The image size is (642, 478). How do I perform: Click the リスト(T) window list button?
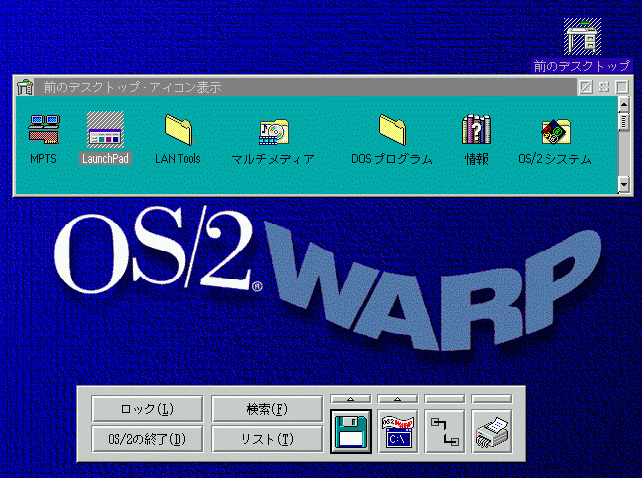tap(267, 439)
